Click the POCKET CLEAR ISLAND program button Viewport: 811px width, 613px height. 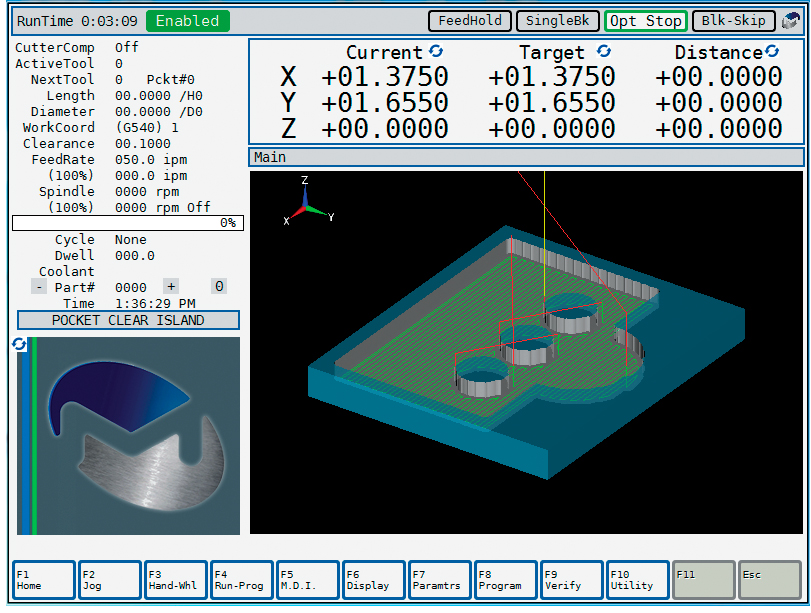point(128,320)
